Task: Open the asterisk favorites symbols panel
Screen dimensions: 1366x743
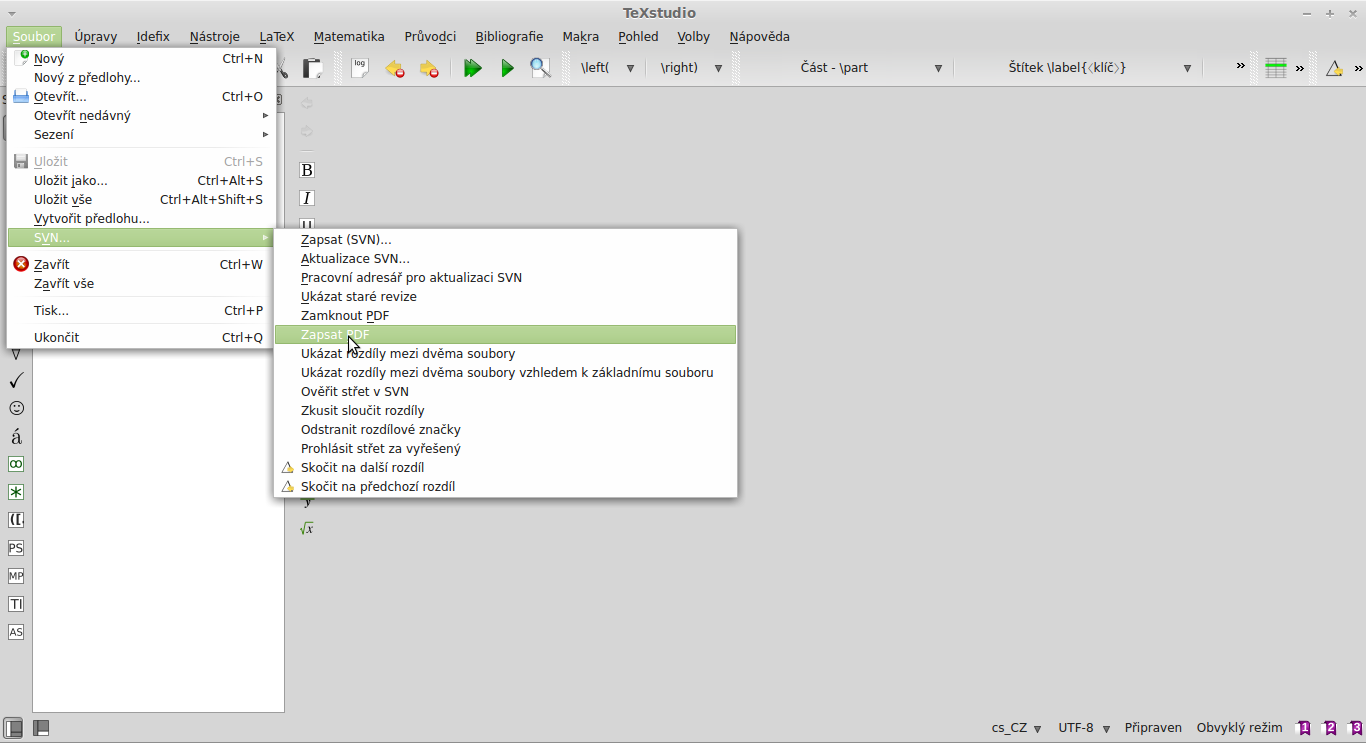Action: (x=16, y=492)
